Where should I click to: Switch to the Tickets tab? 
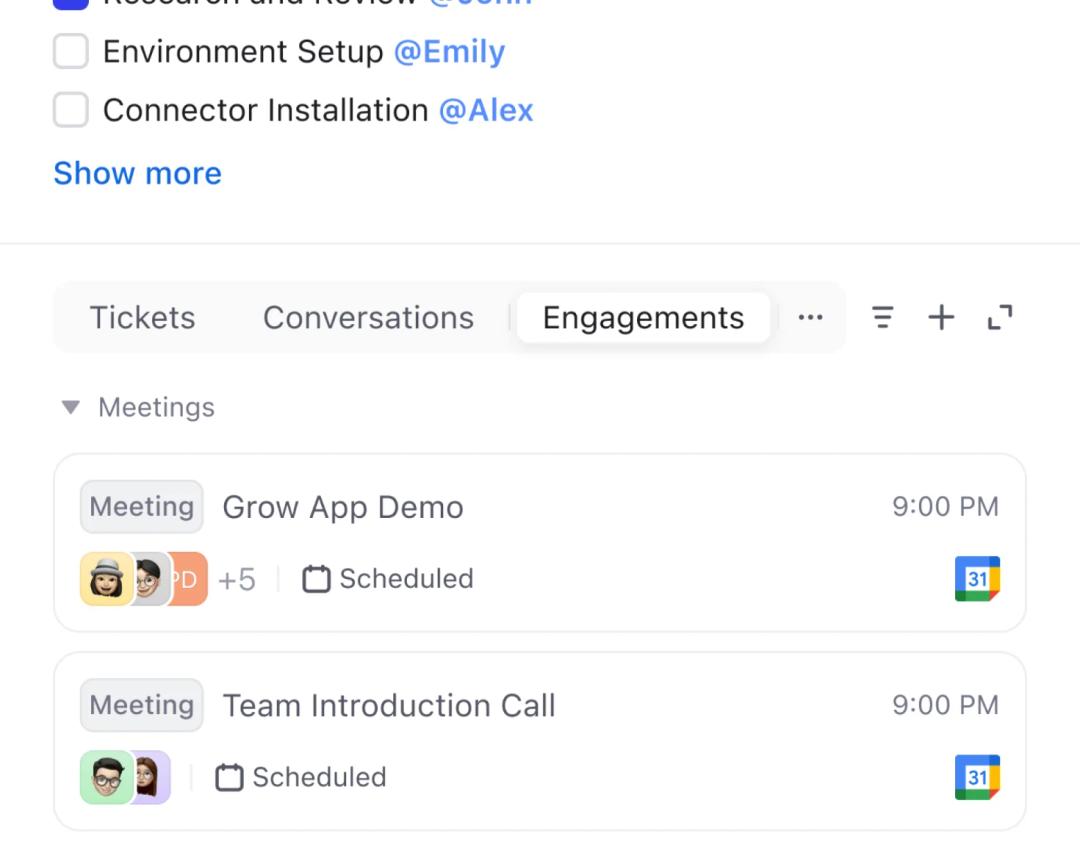tap(142, 318)
